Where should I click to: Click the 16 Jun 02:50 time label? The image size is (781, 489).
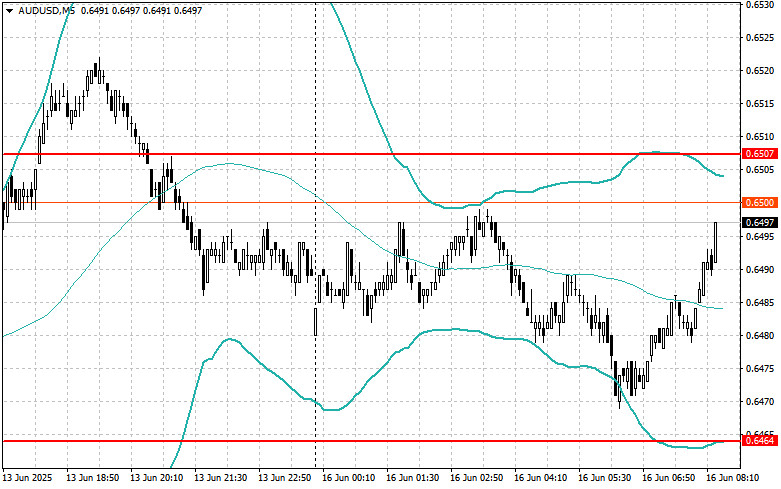click(477, 478)
